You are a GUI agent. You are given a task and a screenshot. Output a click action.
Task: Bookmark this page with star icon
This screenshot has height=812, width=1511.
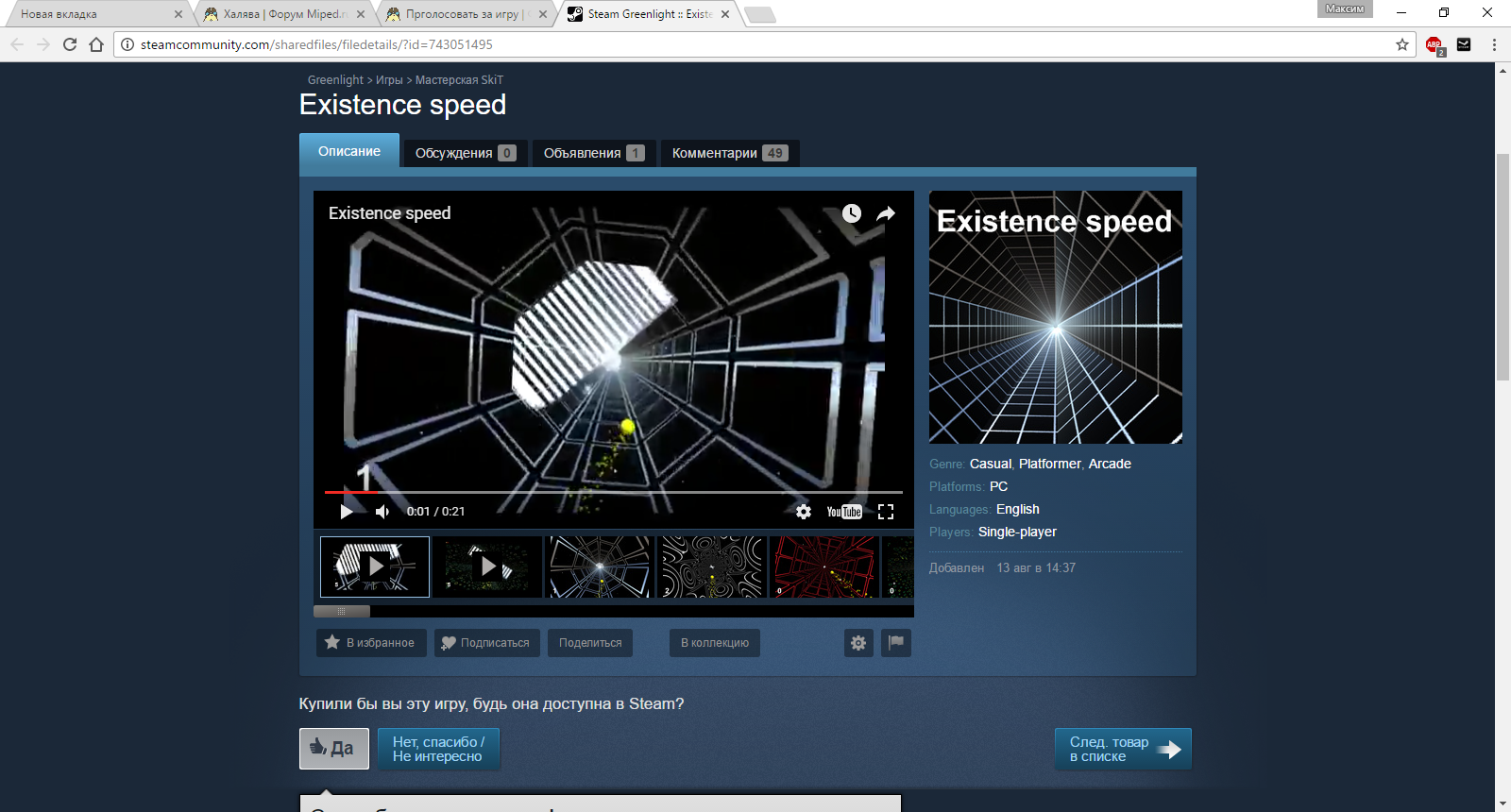pyautogui.click(x=1402, y=44)
